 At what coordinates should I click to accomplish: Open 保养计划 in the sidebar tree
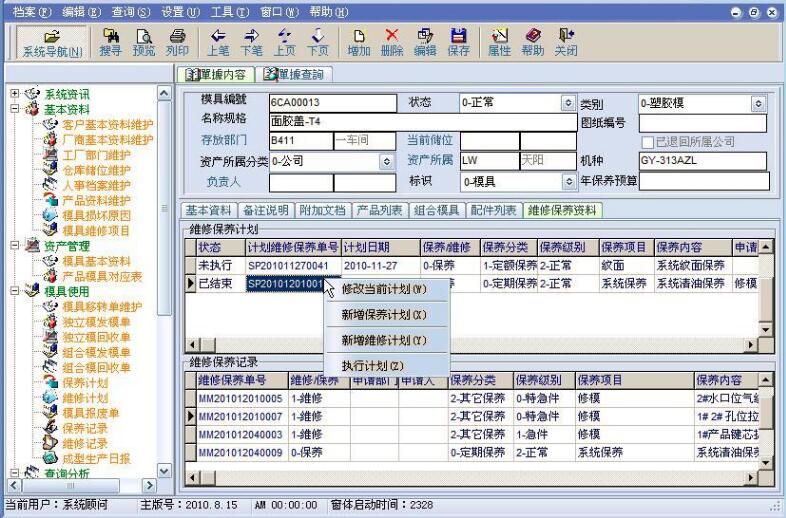[84, 382]
